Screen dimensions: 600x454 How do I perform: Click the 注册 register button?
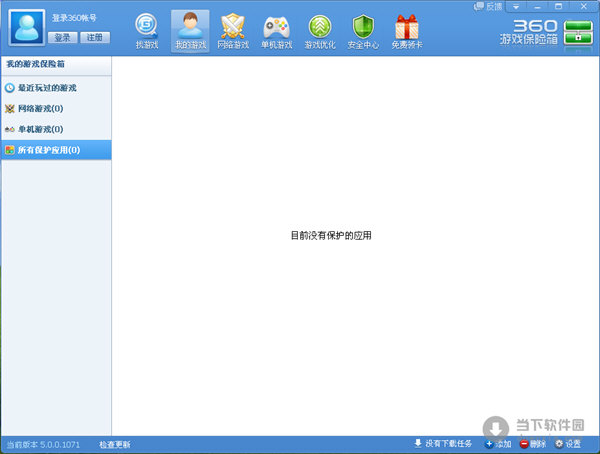point(95,38)
